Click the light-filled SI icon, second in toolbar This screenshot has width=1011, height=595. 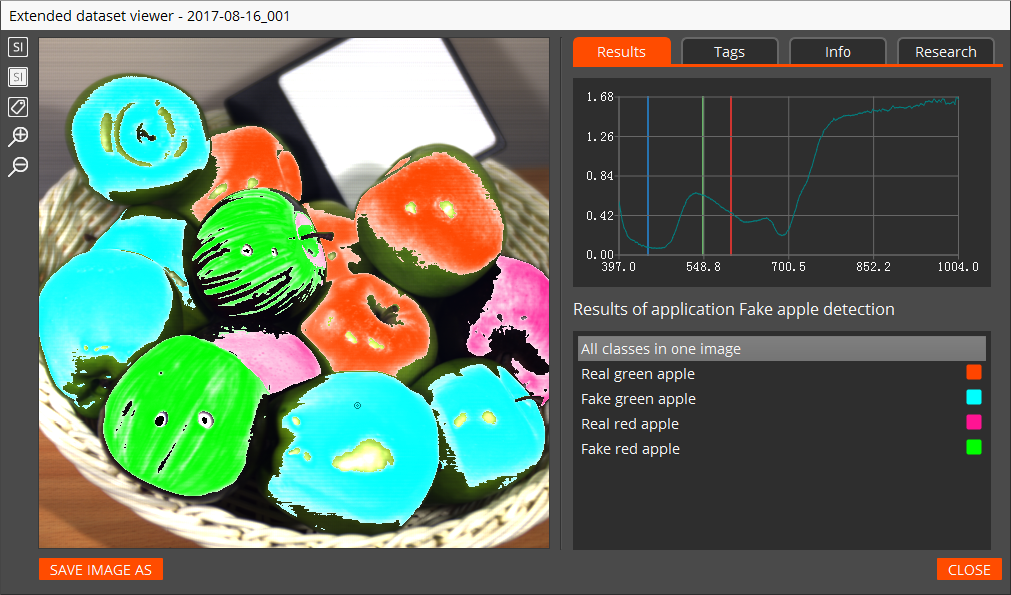(x=18, y=77)
